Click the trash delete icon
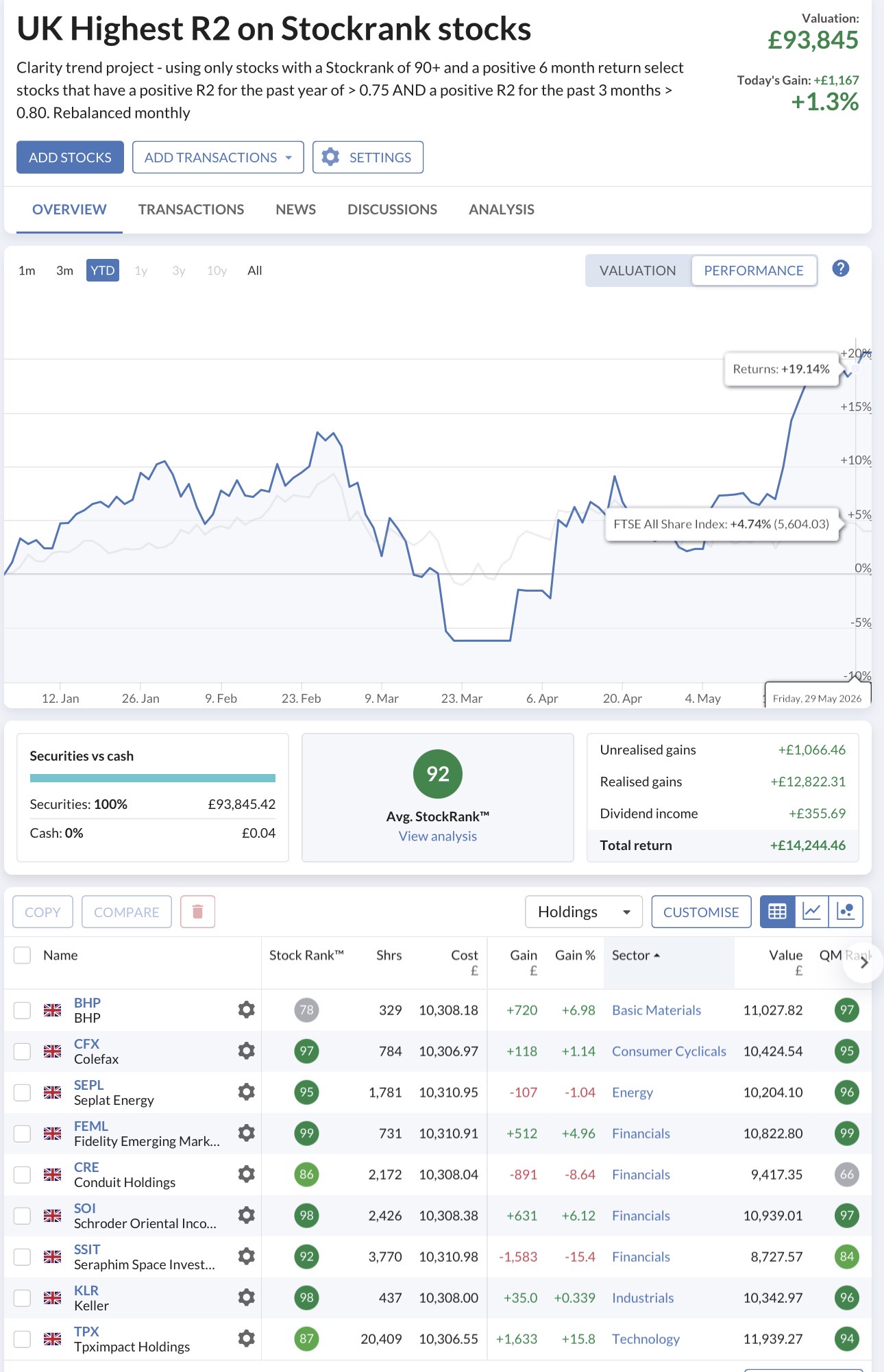Screen dimensions: 884x1372 click(x=198, y=912)
